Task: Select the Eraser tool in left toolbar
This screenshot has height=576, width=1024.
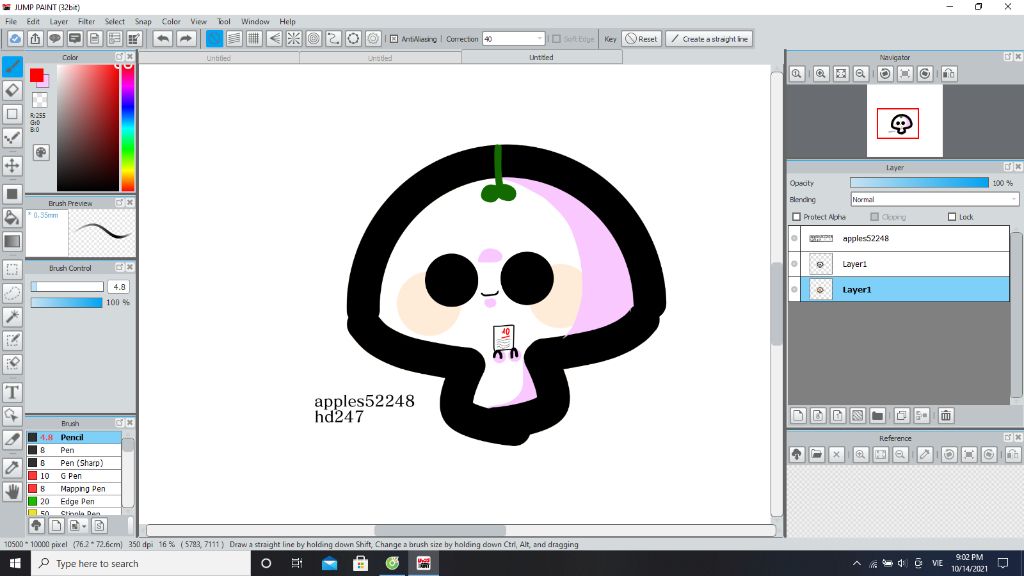Action: [12, 90]
